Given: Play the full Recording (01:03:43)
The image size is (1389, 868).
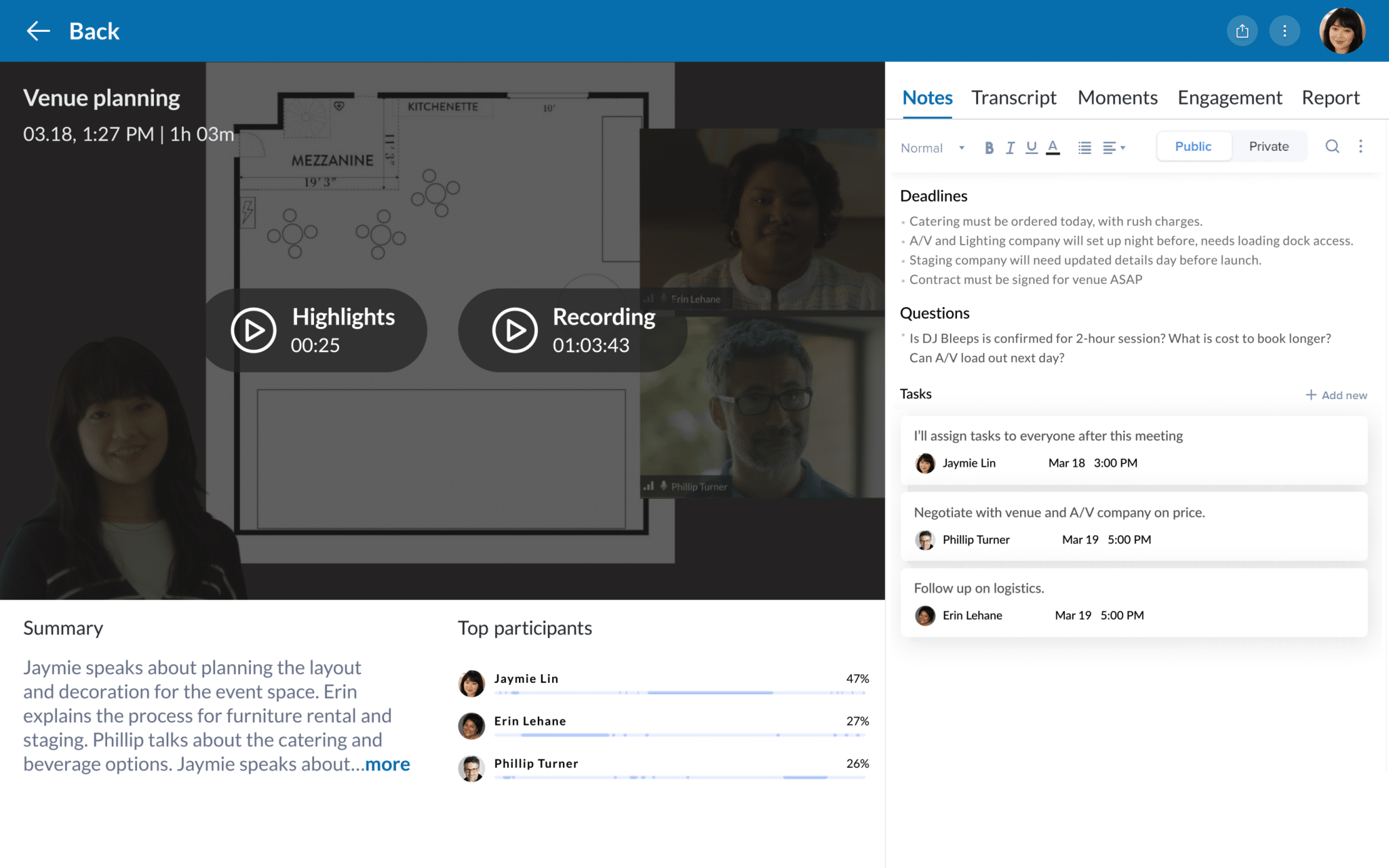Looking at the screenshot, I should 513,329.
